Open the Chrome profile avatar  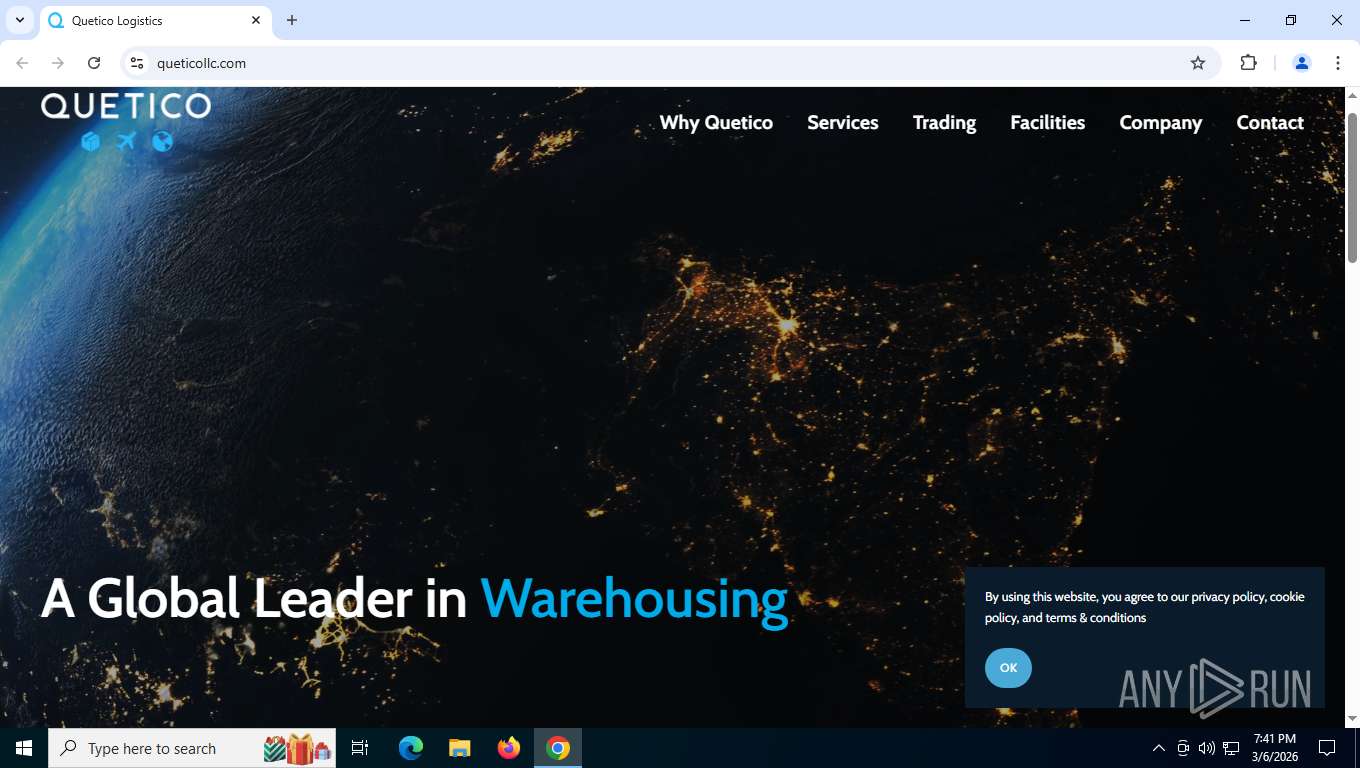(1302, 63)
